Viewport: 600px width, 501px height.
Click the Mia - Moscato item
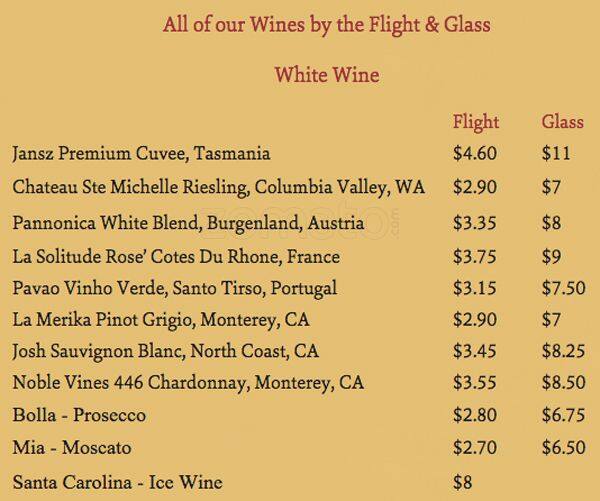(72, 447)
